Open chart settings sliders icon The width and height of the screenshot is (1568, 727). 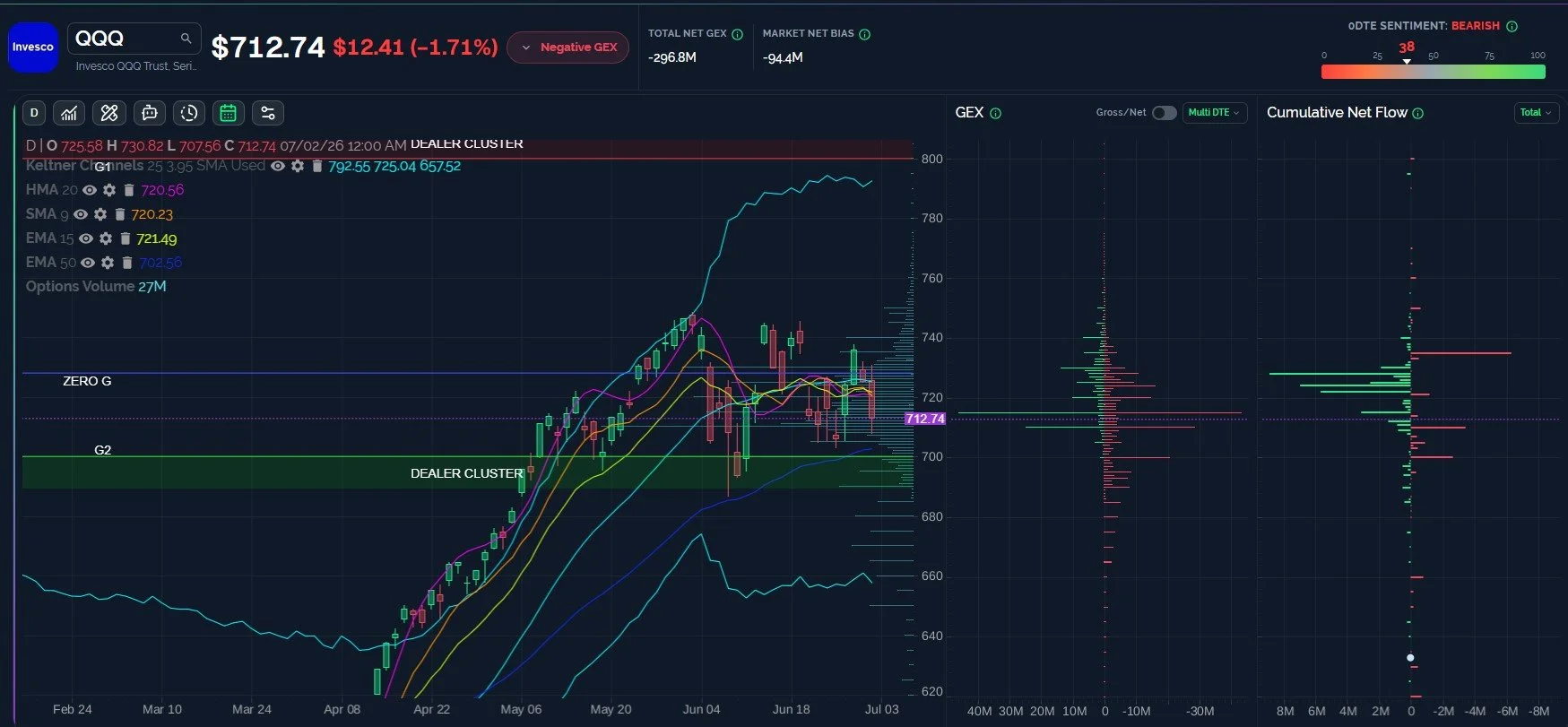click(267, 113)
